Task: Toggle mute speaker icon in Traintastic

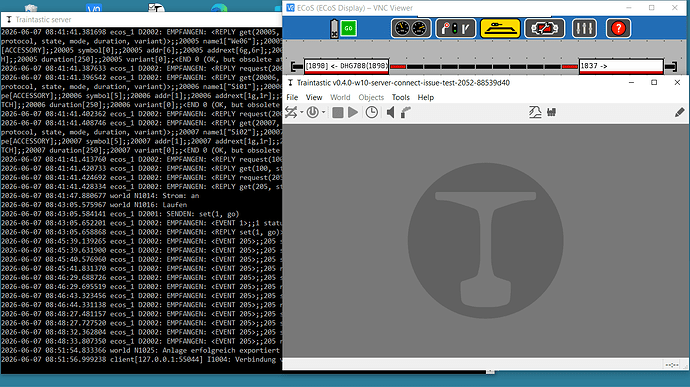Action: pos(390,113)
